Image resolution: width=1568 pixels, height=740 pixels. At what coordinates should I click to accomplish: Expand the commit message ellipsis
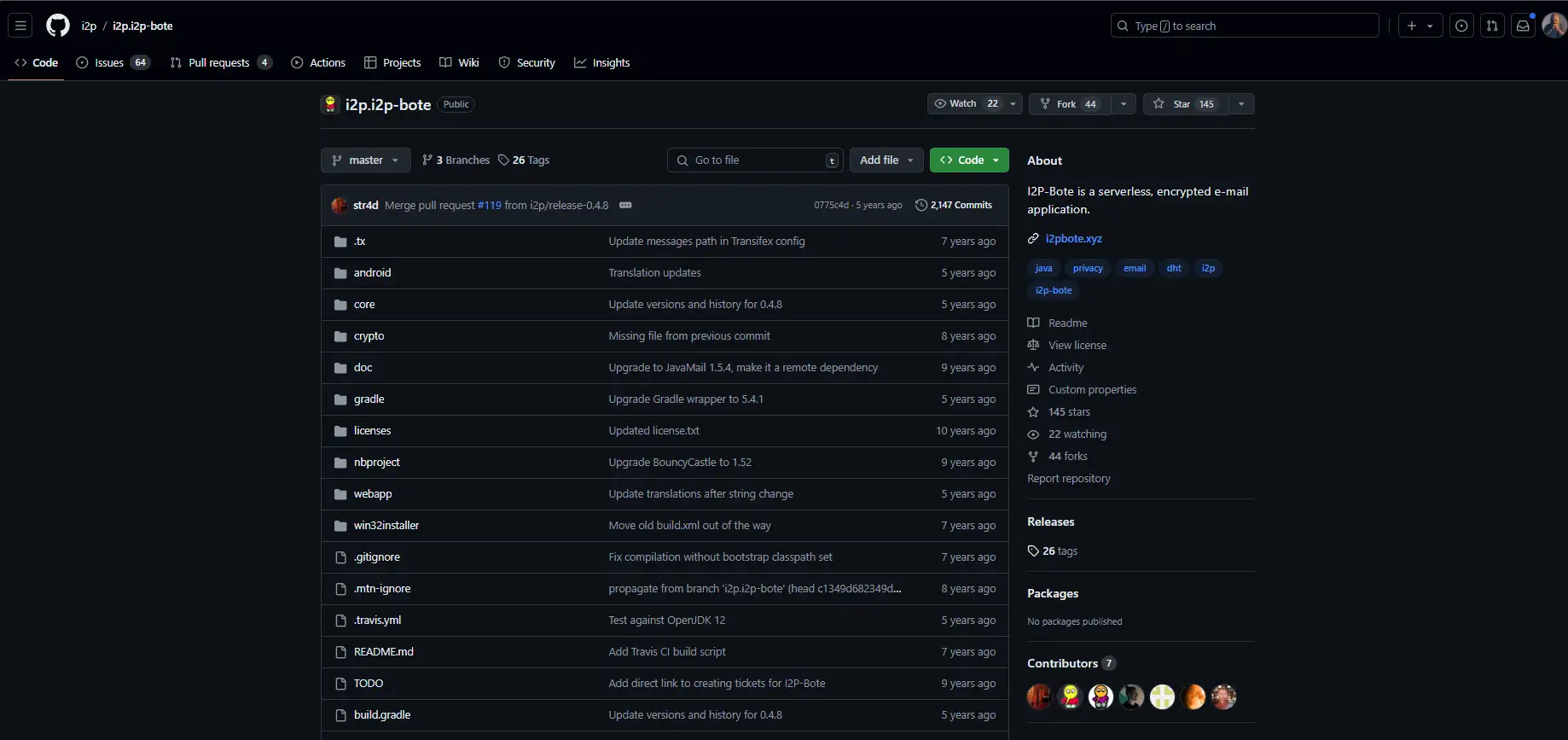625,205
